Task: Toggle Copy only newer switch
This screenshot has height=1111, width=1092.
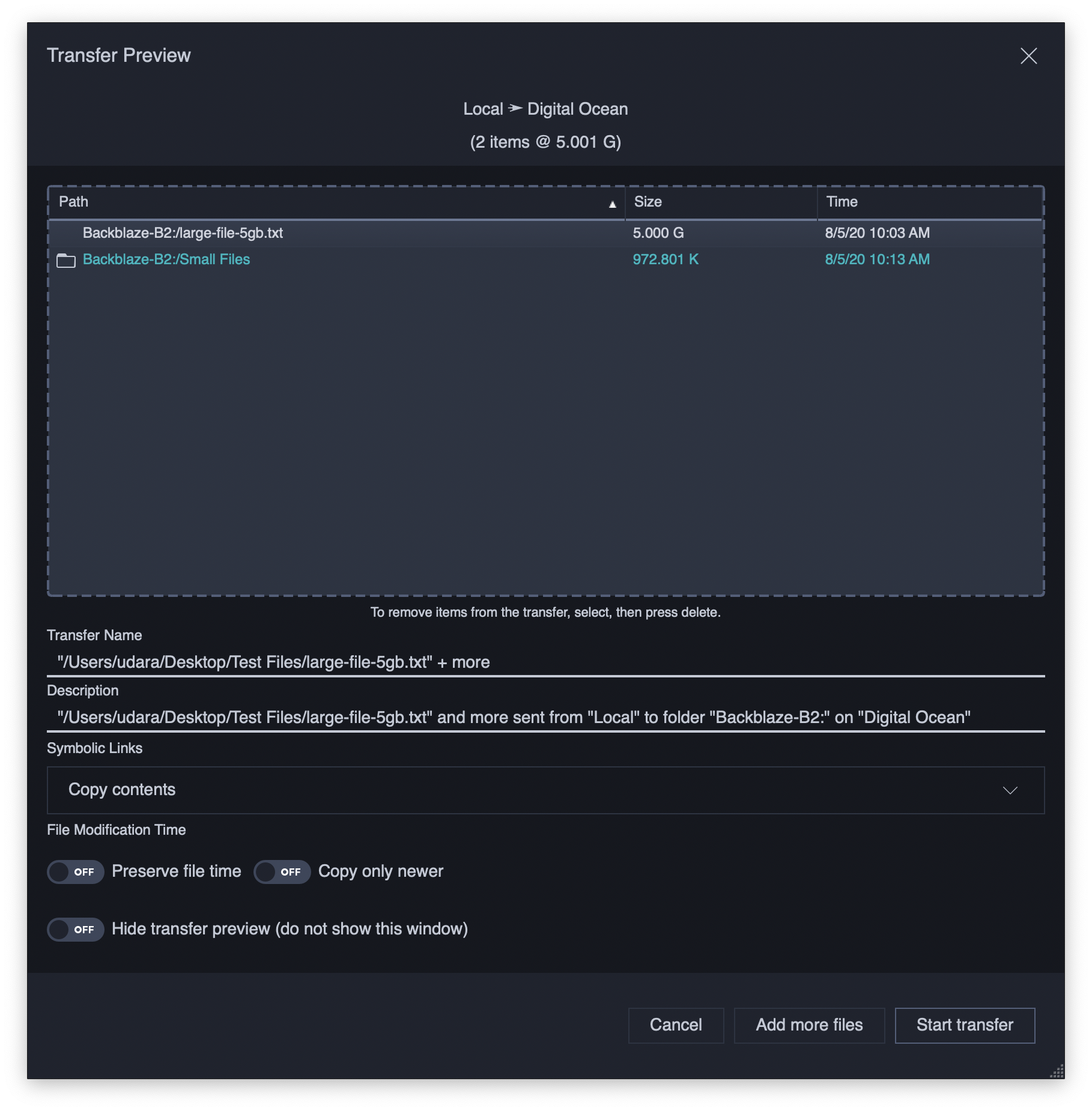Action: click(x=282, y=871)
